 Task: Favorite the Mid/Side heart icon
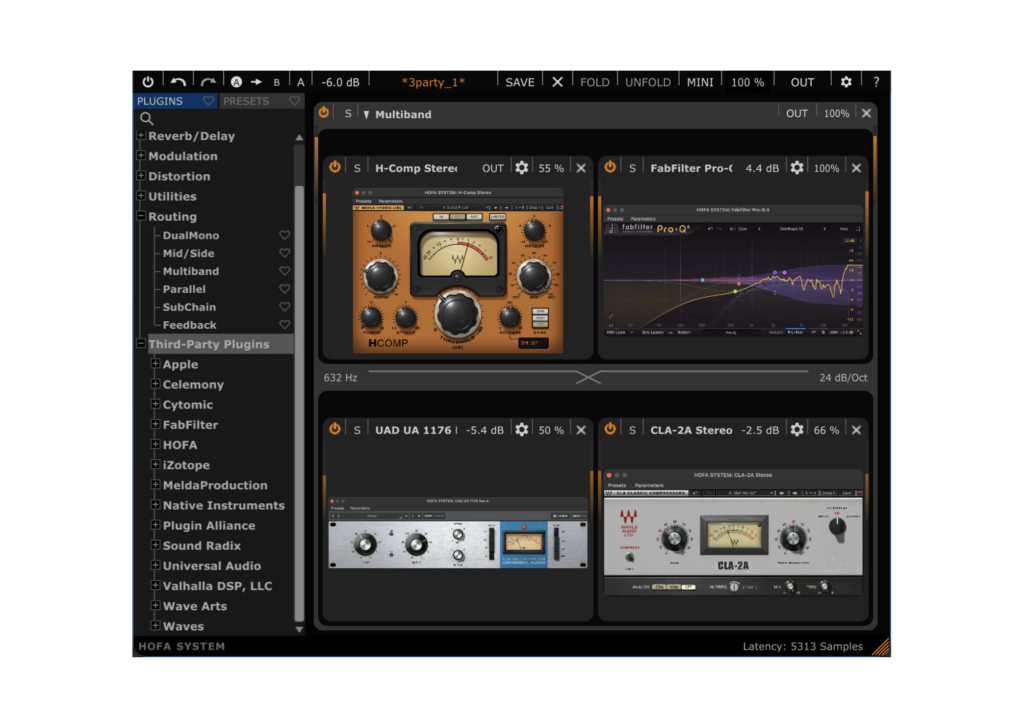pos(285,253)
